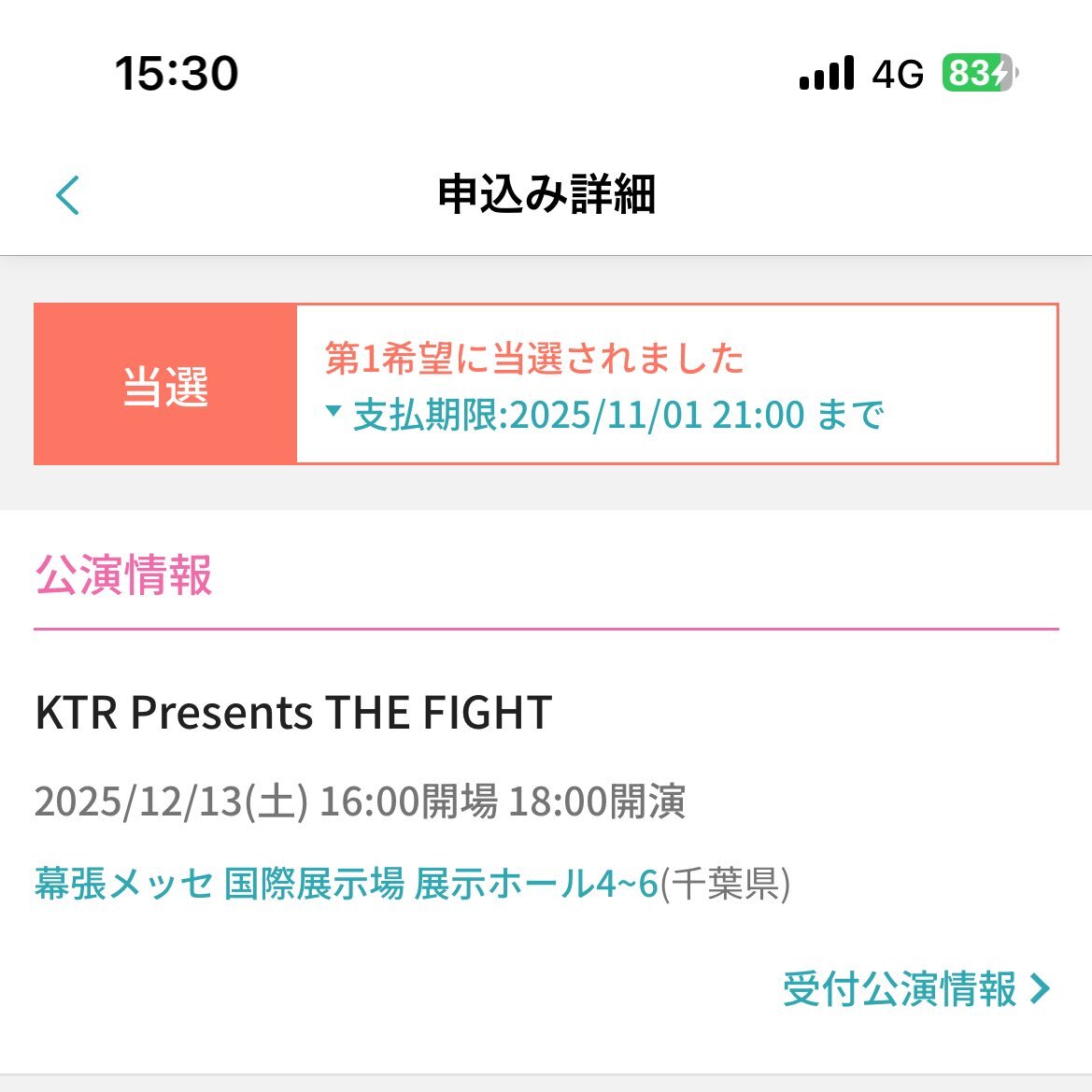Image resolution: width=1092 pixels, height=1092 pixels.
Task: Expand the triangle before 支払期限
Action: point(333,411)
